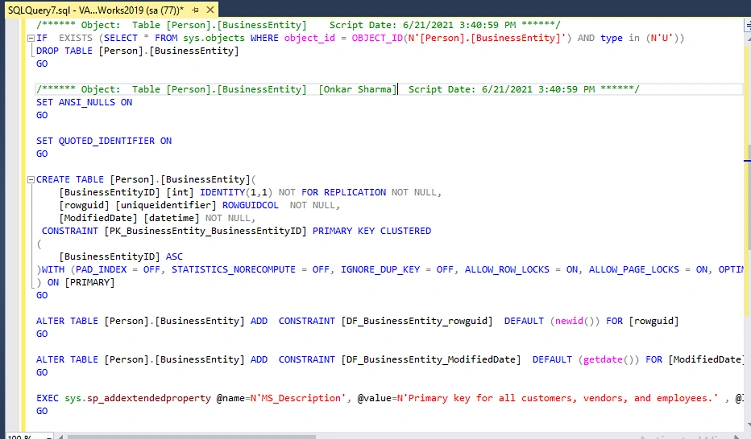Viewport: 751px width, 439px height.
Task: Click the sys.objects identifier
Action: (214, 38)
